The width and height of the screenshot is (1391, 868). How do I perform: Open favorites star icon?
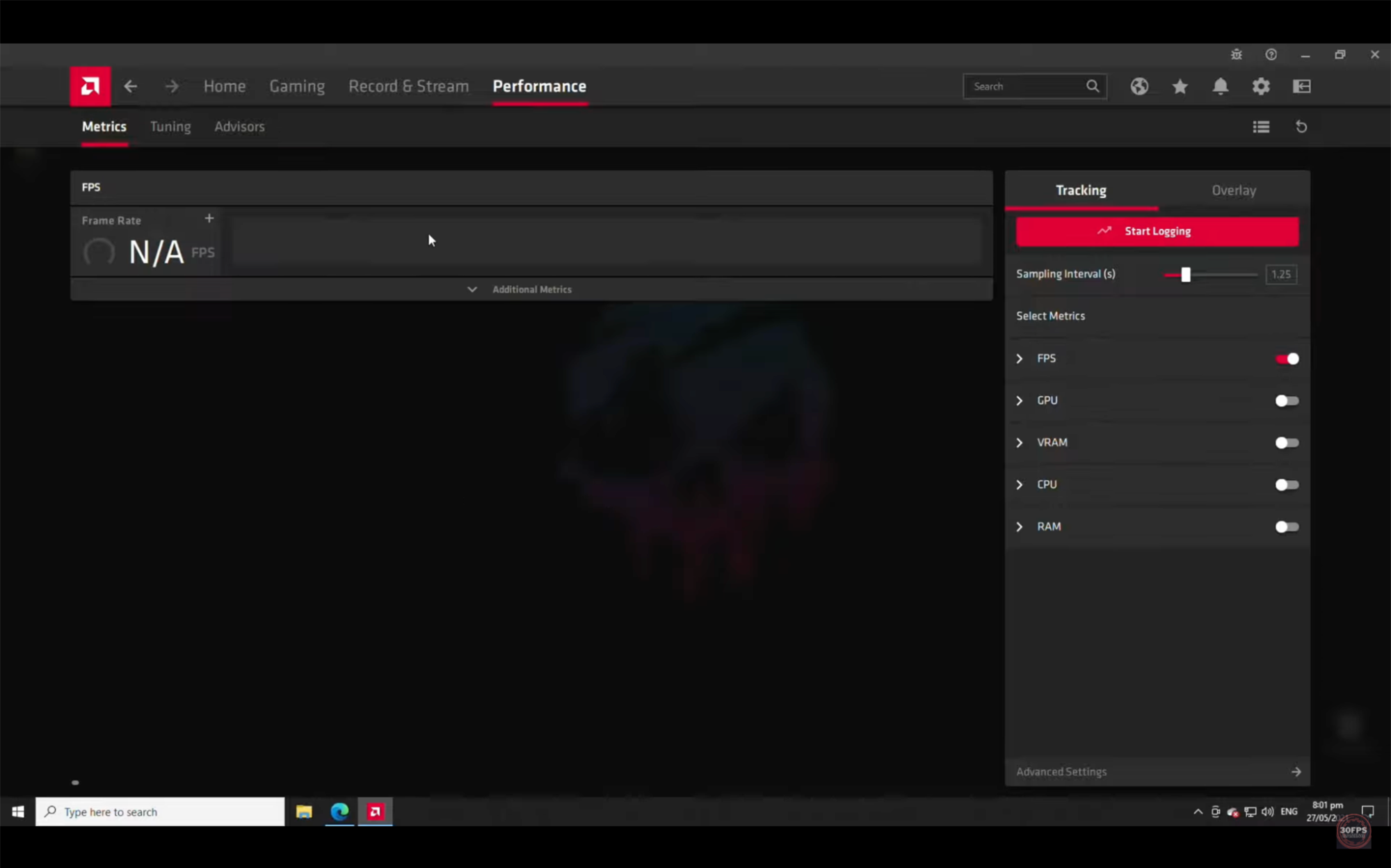tap(1180, 86)
